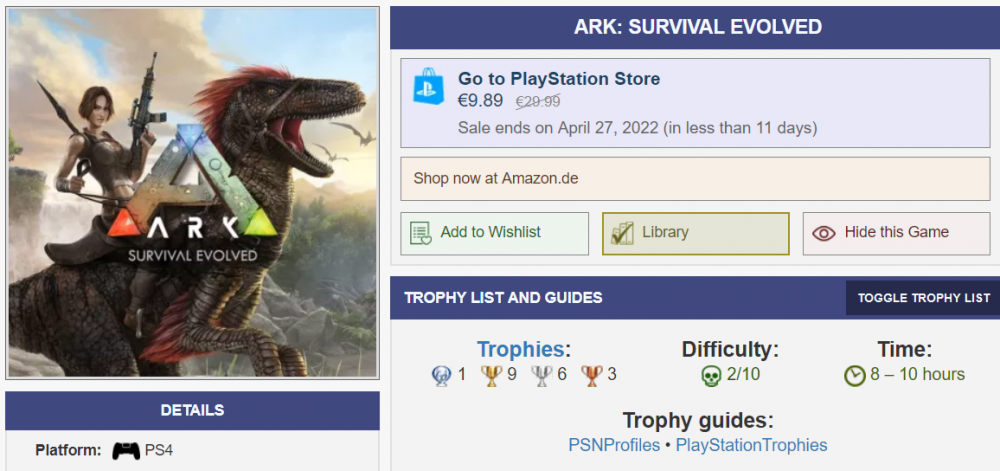
Task: Click the bronze trophy icon
Action: tap(590, 375)
